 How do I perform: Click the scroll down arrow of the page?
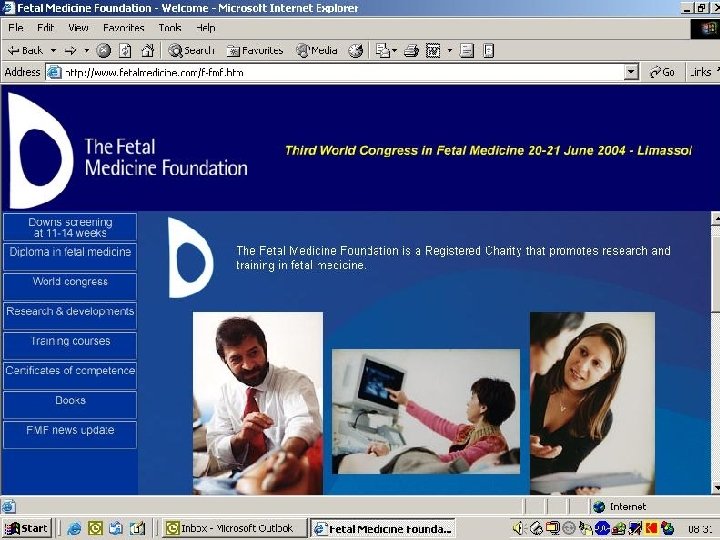pyautogui.click(x=715, y=488)
